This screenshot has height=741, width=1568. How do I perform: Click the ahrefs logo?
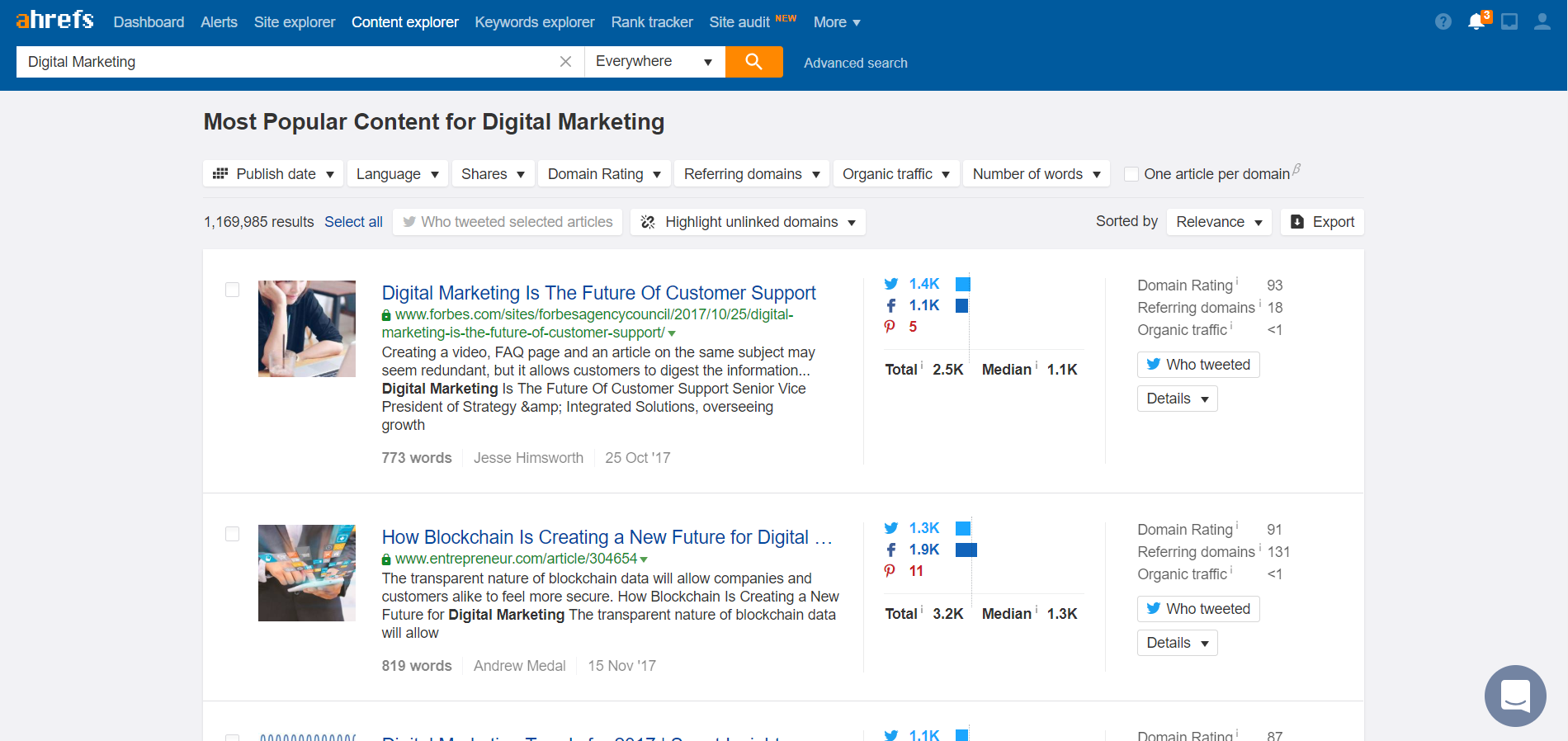[x=54, y=20]
